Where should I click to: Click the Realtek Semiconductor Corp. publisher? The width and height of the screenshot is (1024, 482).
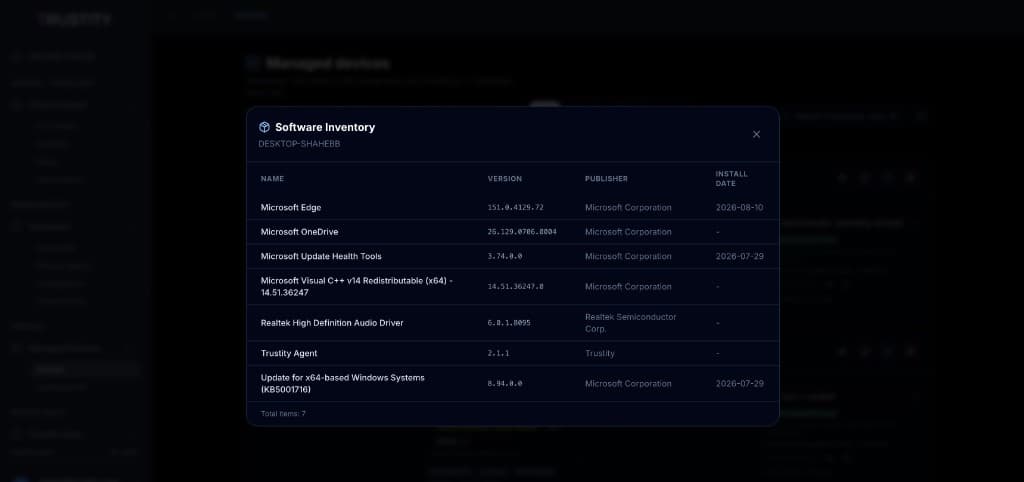tap(631, 323)
